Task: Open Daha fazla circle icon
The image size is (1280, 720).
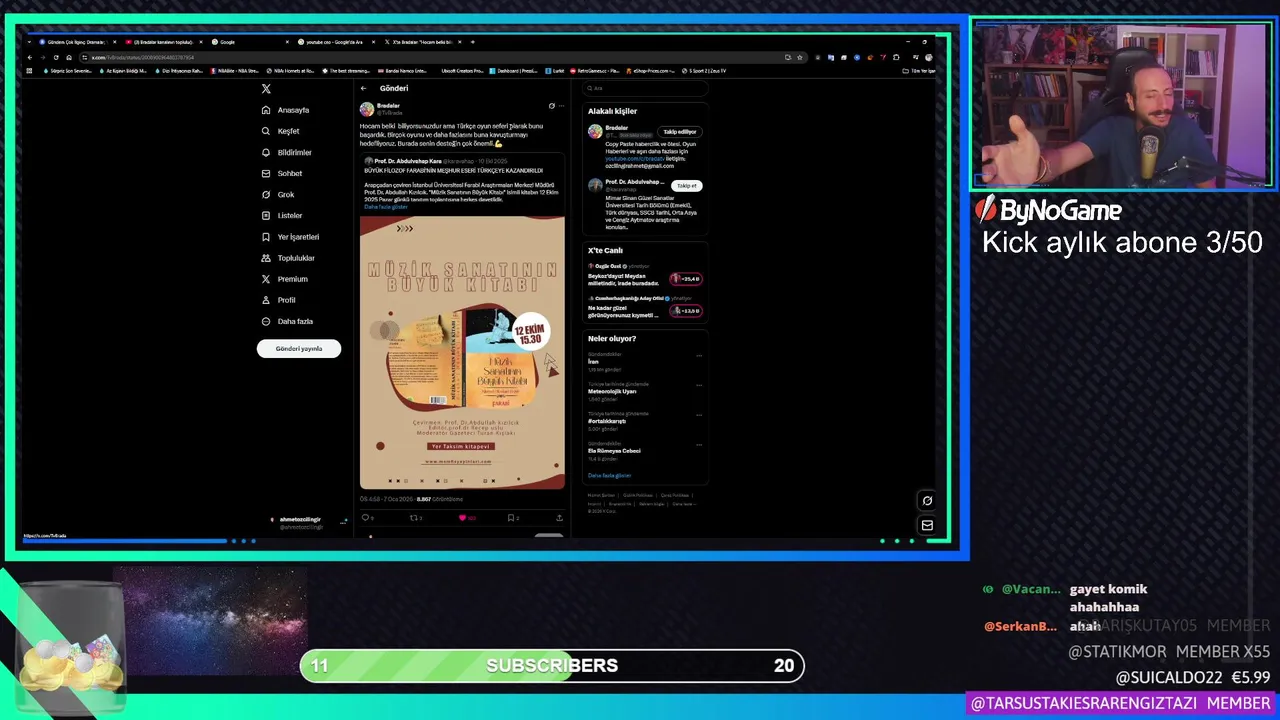Action: (x=266, y=321)
